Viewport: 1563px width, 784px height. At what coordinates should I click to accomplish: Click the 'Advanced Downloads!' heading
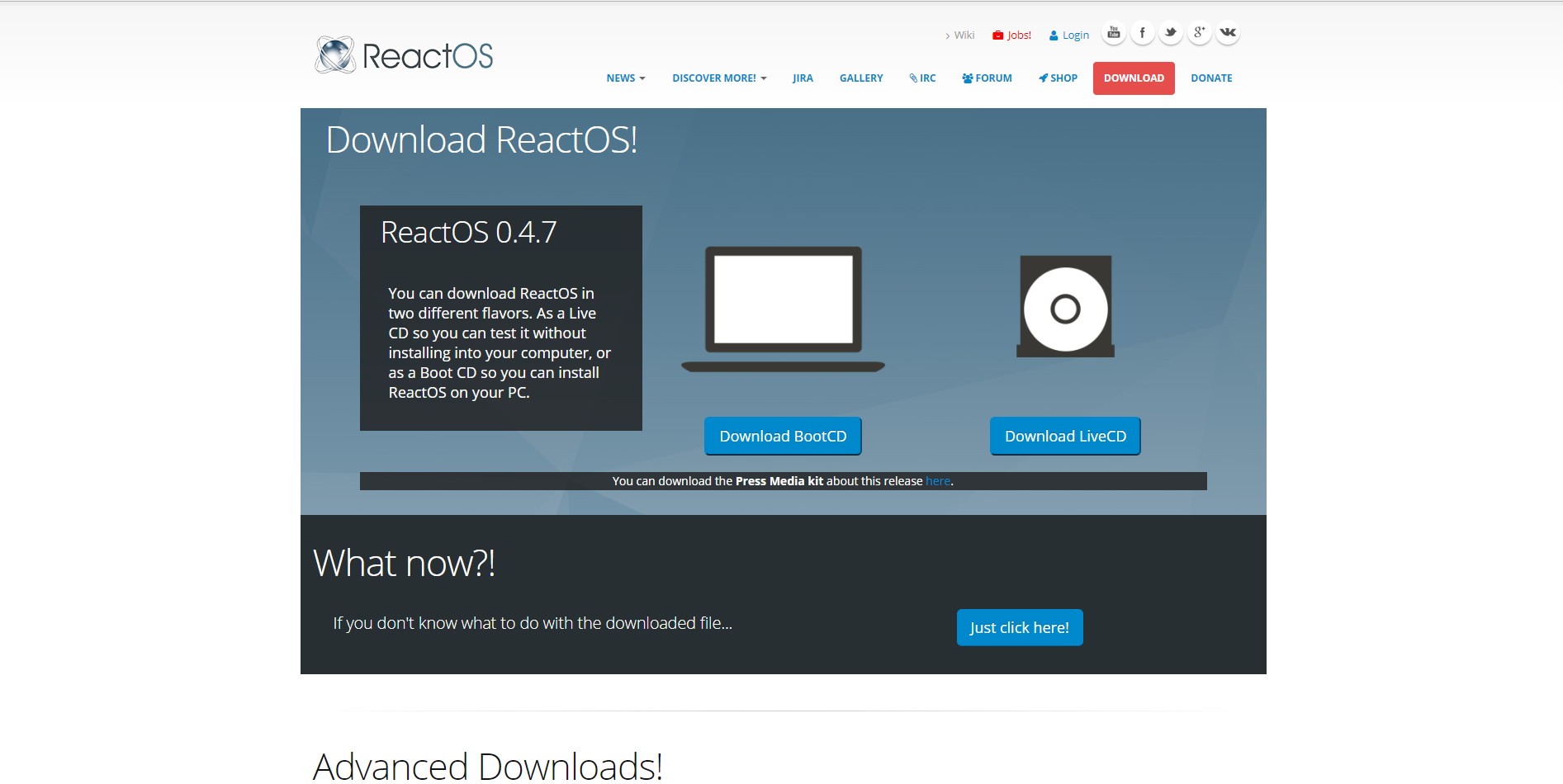(x=488, y=766)
